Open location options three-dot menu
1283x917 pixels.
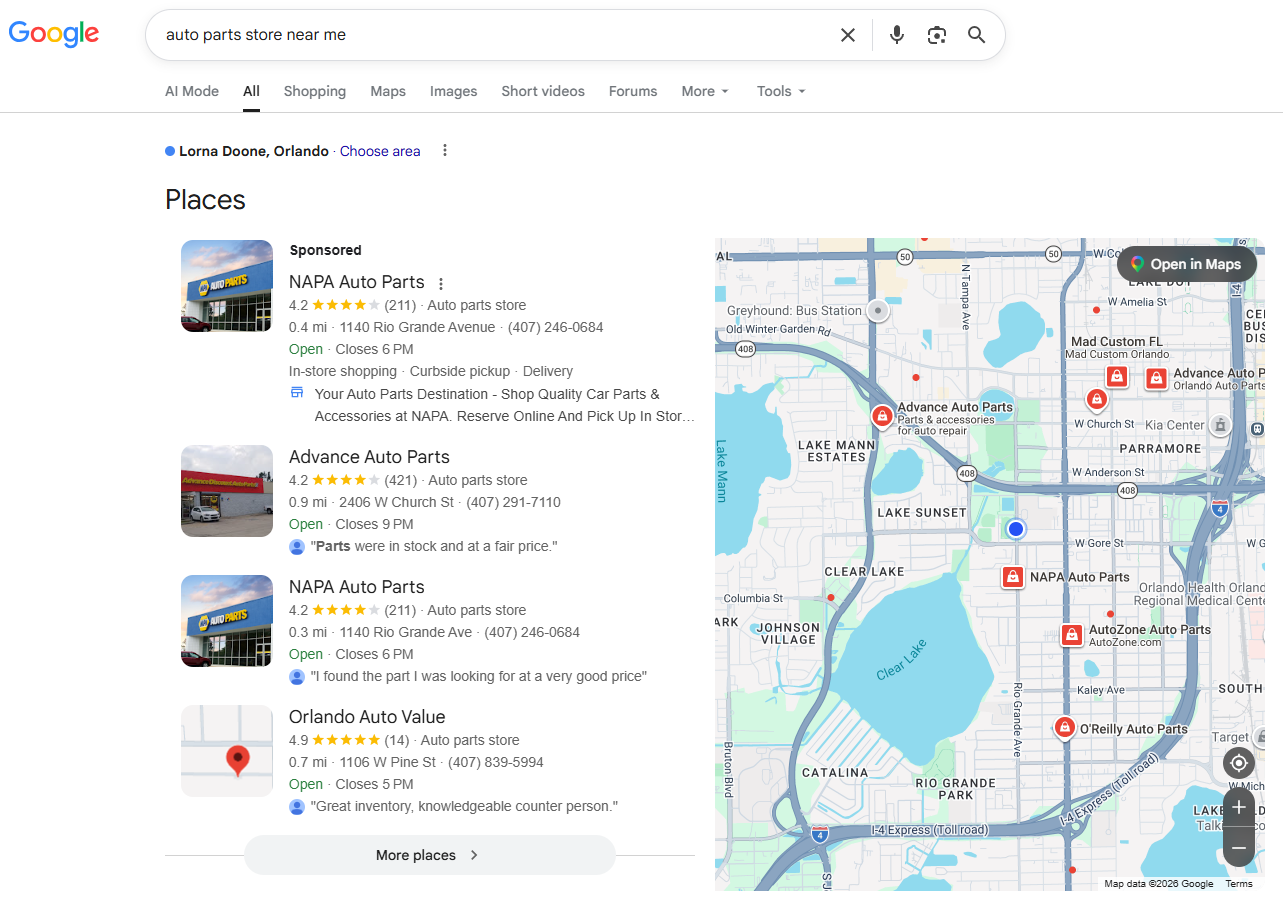point(445,151)
